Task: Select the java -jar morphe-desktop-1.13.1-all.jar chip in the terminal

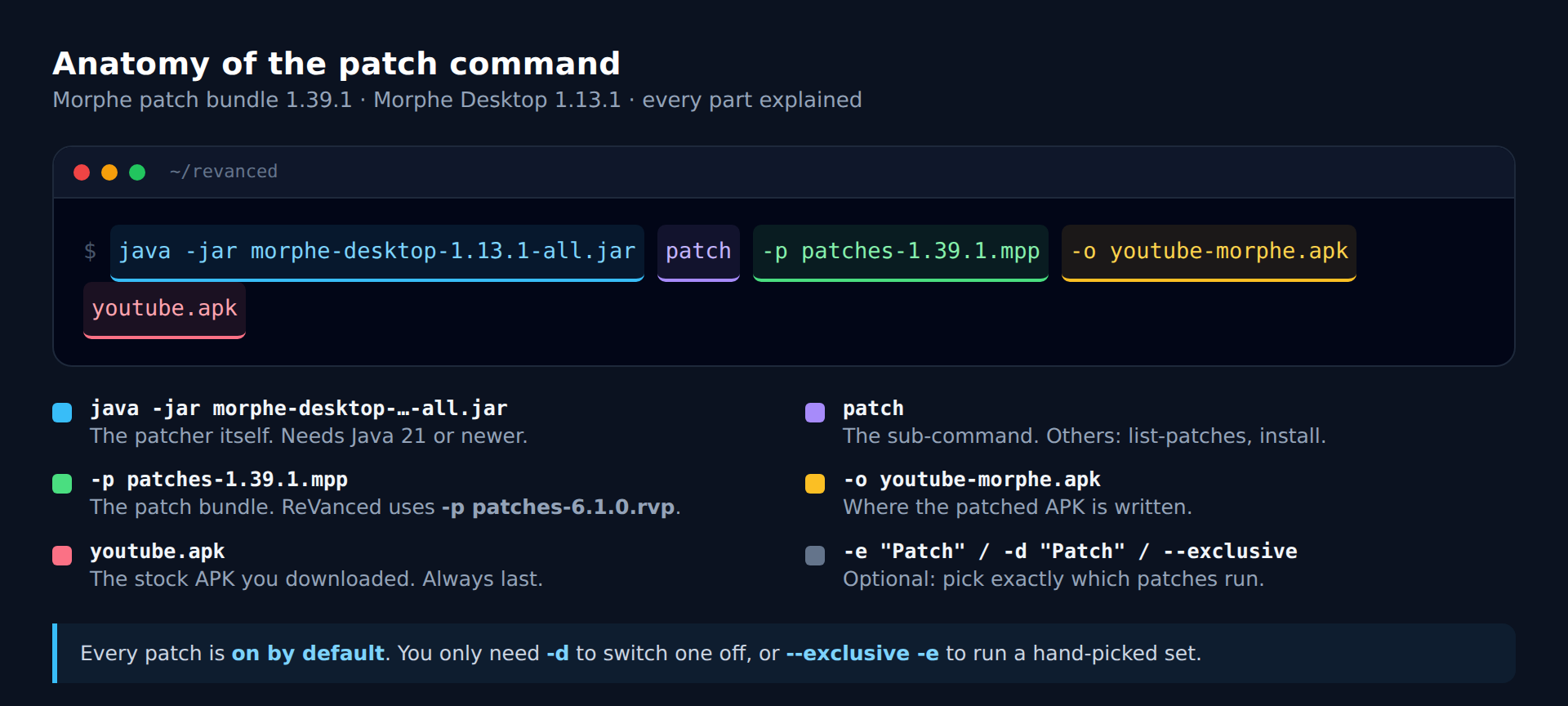Action: click(x=377, y=252)
